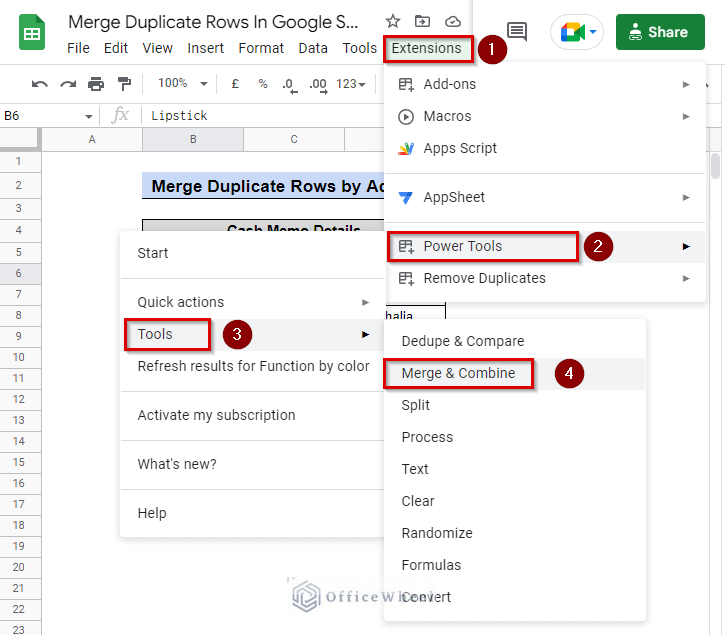Select Power Tools from Extensions menu
Viewport: 725px width, 635px height.
coord(545,247)
